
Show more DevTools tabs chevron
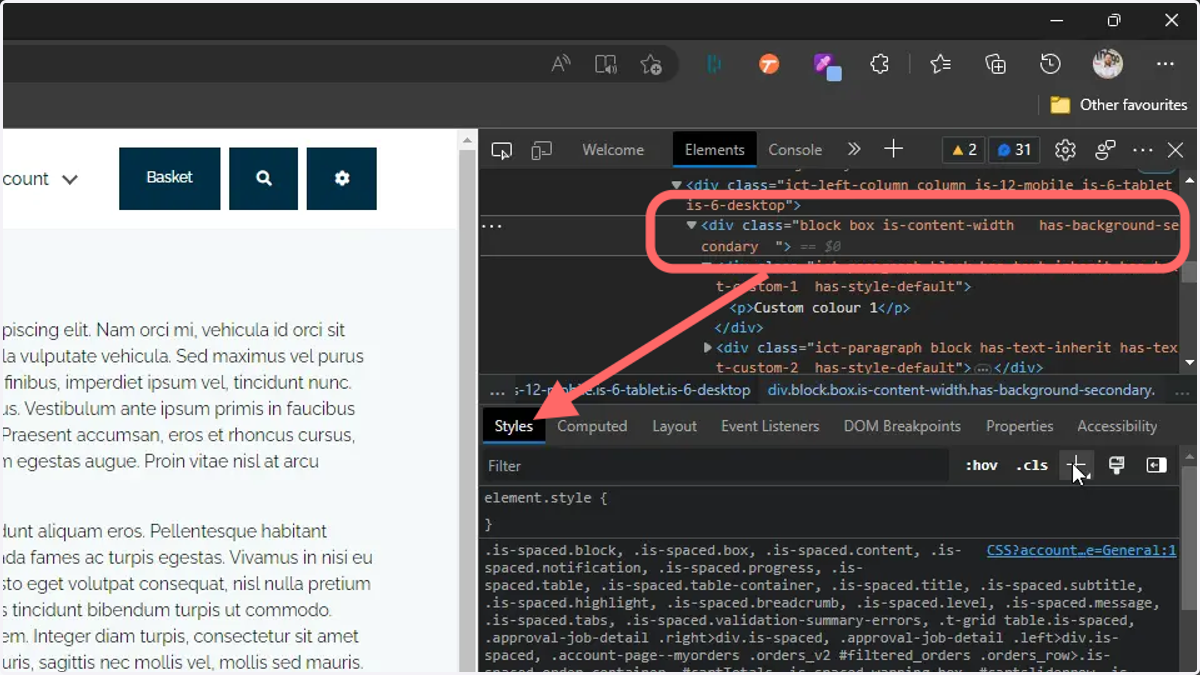coord(853,150)
